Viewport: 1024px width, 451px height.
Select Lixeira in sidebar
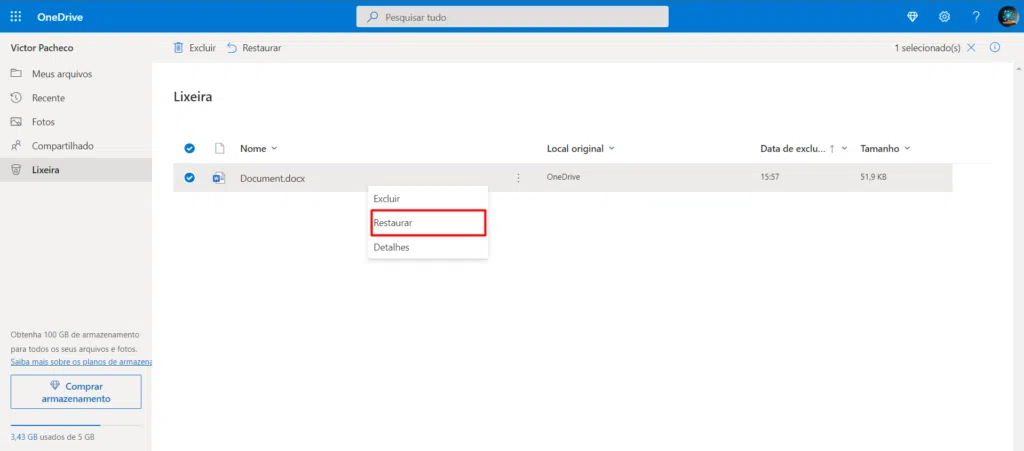(x=76, y=170)
